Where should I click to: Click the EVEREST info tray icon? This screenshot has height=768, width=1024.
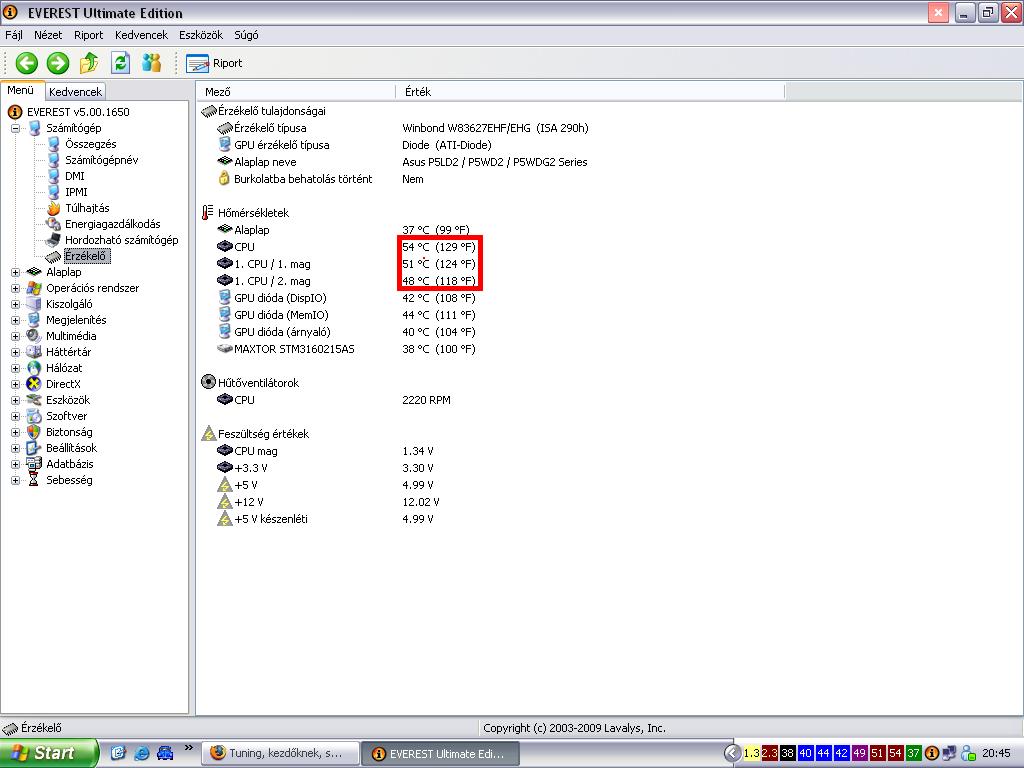tap(931, 753)
